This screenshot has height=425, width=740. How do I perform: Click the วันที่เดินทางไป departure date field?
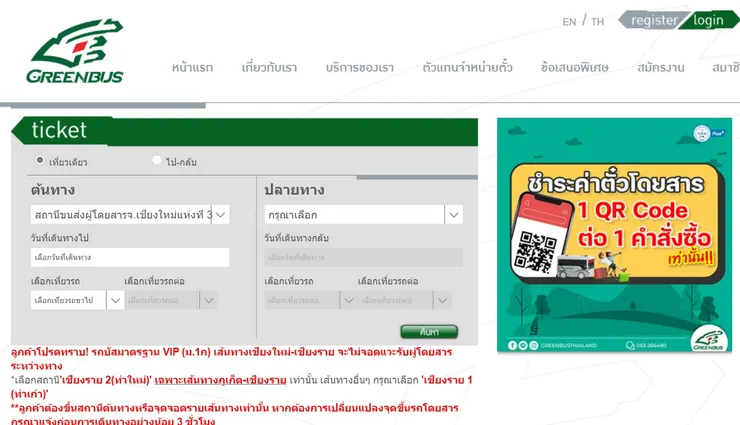click(130, 258)
